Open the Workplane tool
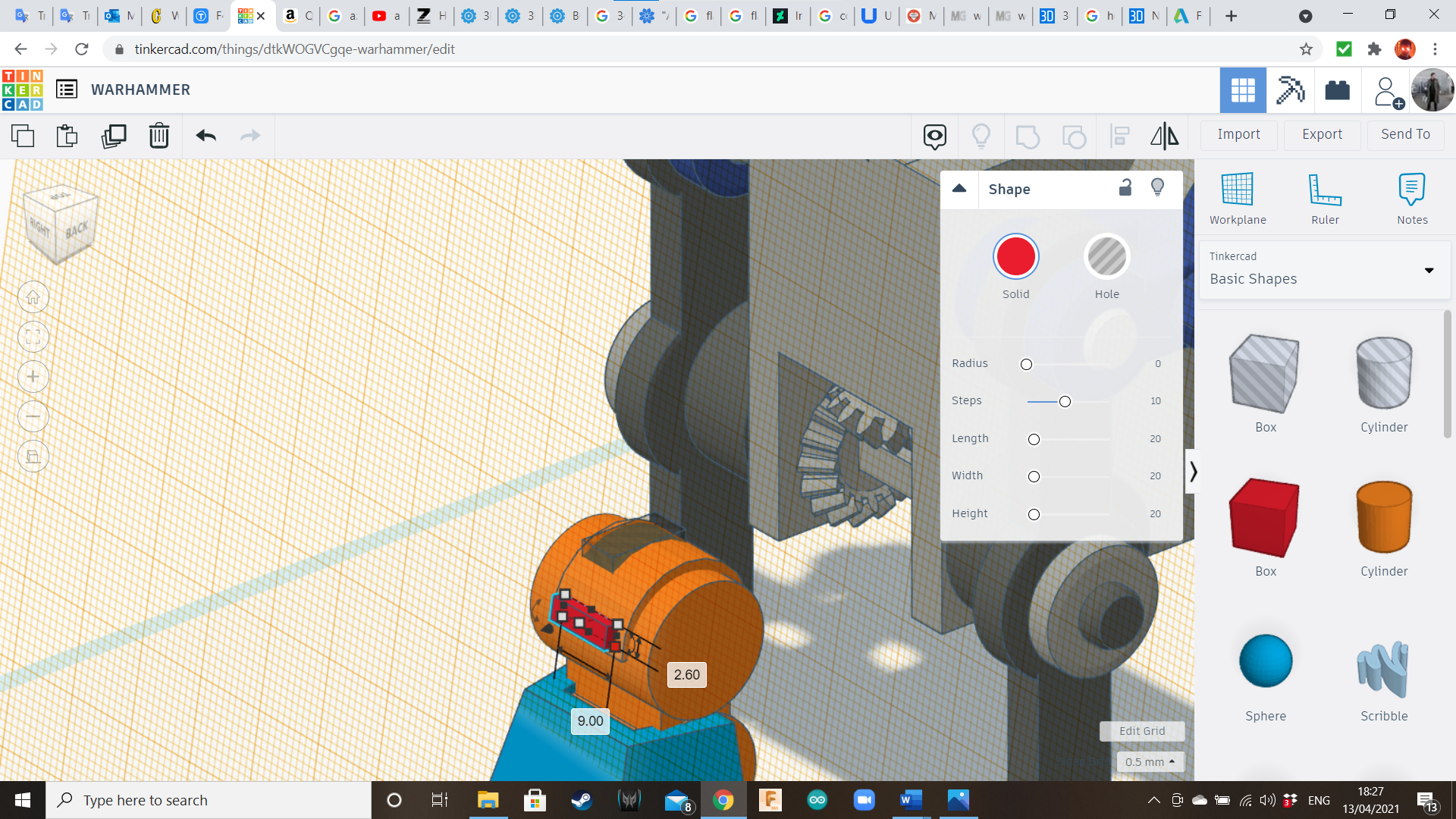This screenshot has width=1456, height=819. 1238,199
